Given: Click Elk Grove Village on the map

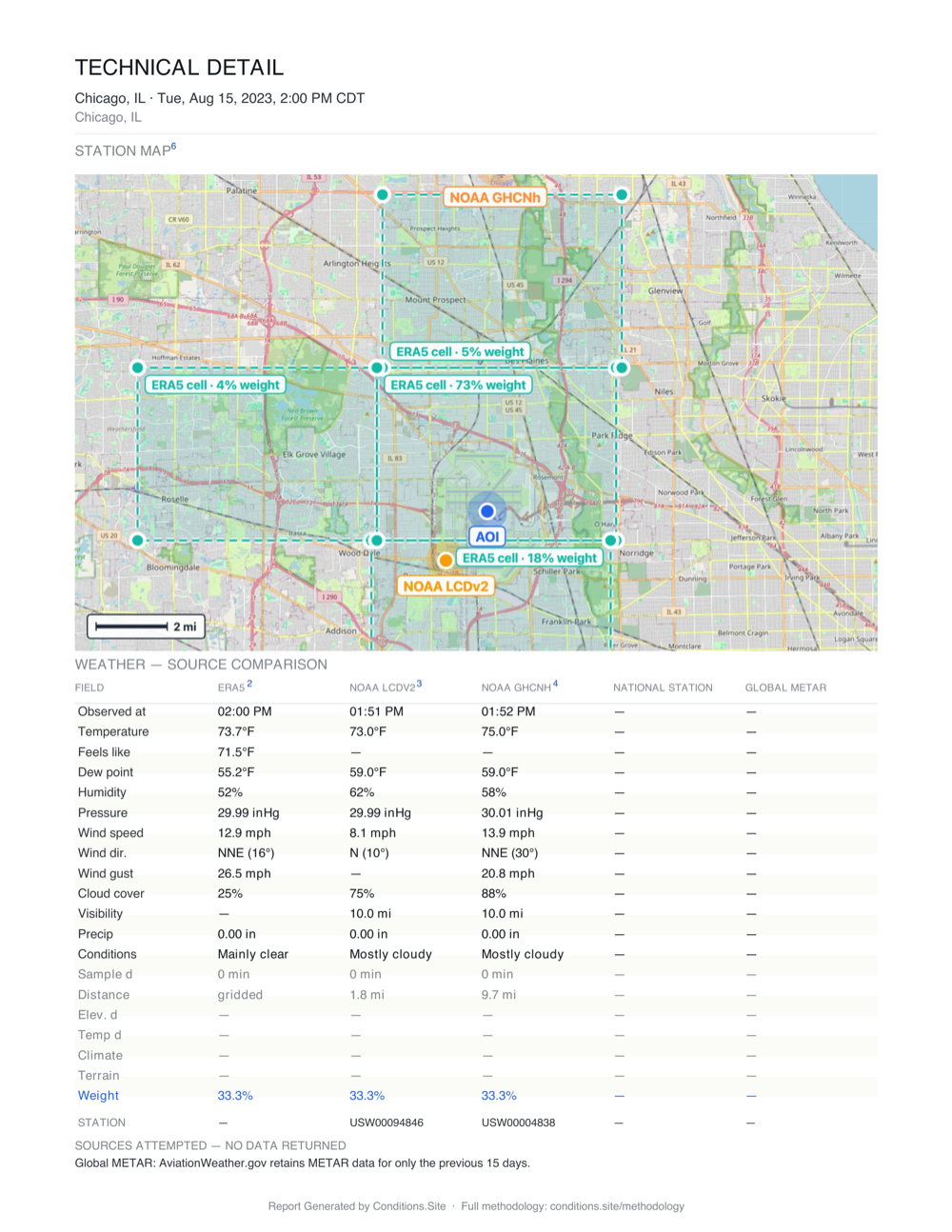Looking at the screenshot, I should tap(313, 454).
